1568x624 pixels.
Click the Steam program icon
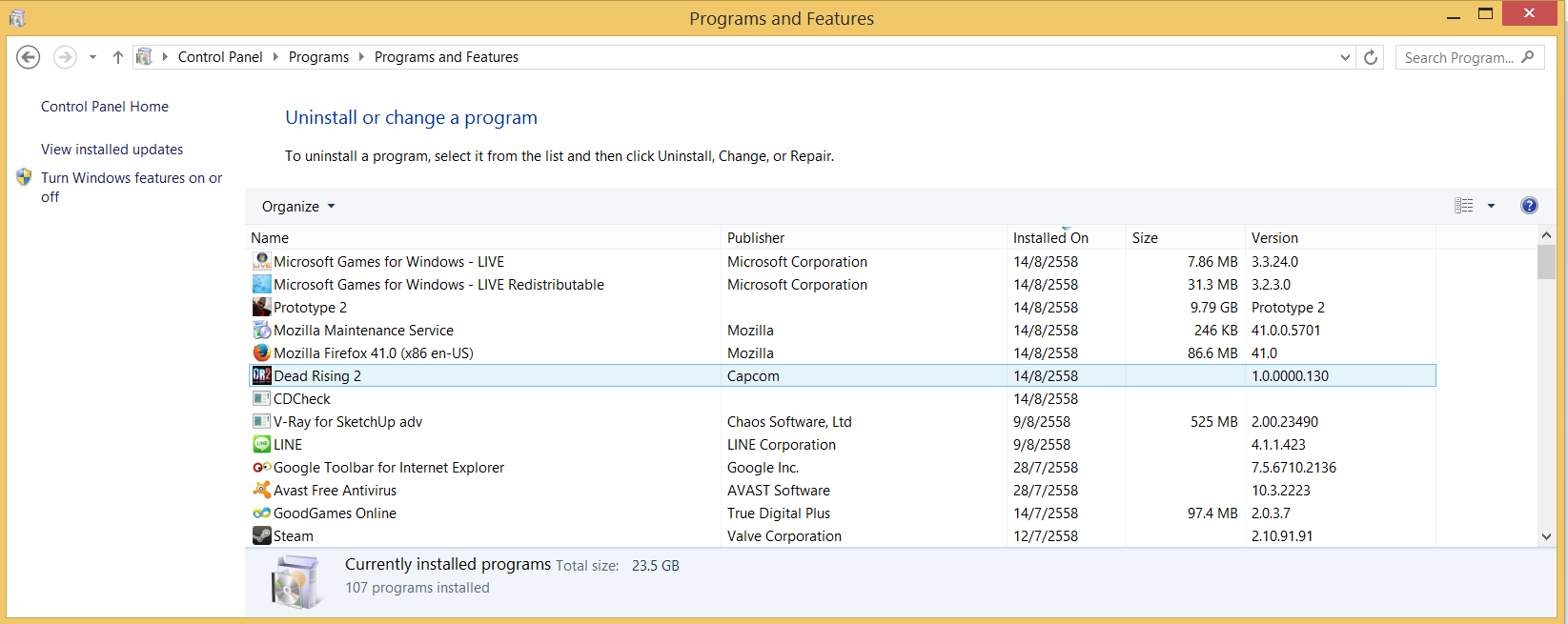click(x=261, y=536)
